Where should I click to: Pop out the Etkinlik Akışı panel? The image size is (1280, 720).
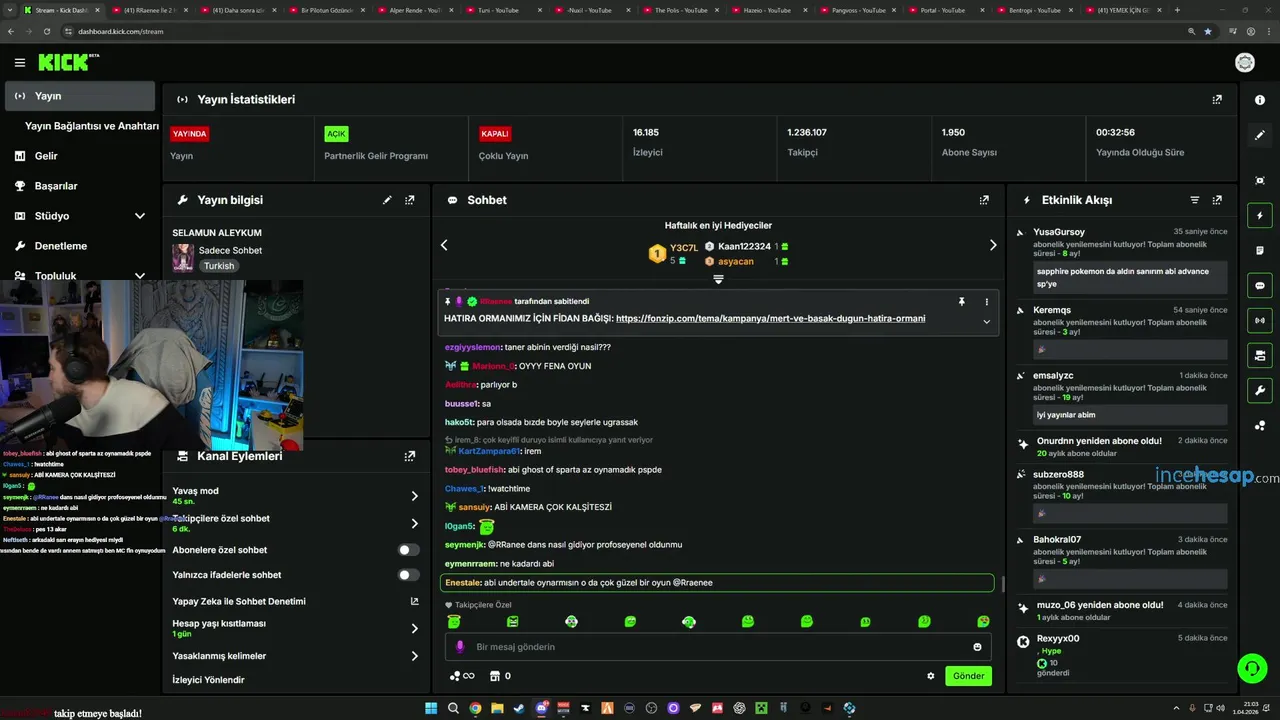pyautogui.click(x=1217, y=200)
